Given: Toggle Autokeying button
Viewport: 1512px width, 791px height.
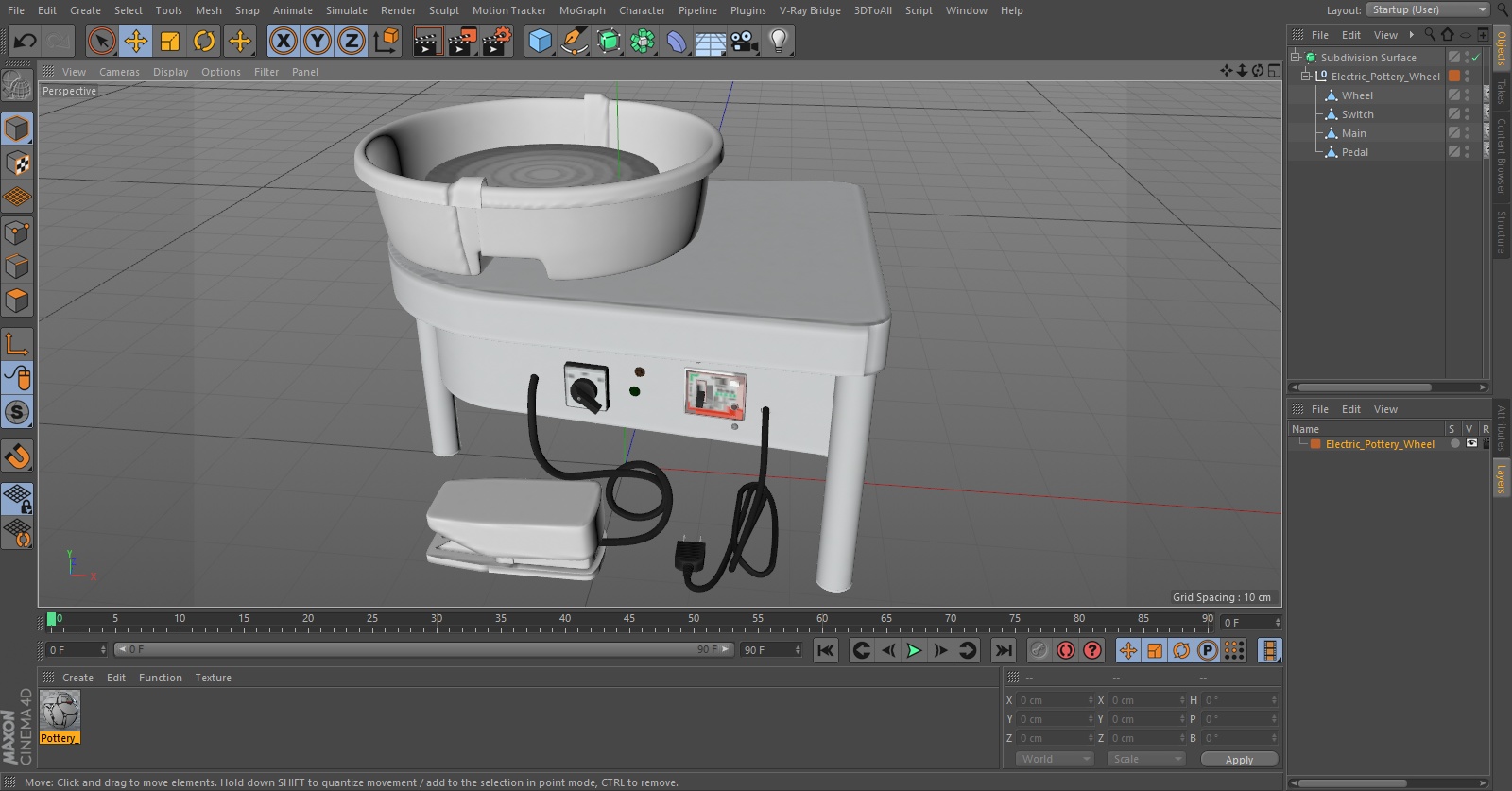Looking at the screenshot, I should [x=1066, y=650].
